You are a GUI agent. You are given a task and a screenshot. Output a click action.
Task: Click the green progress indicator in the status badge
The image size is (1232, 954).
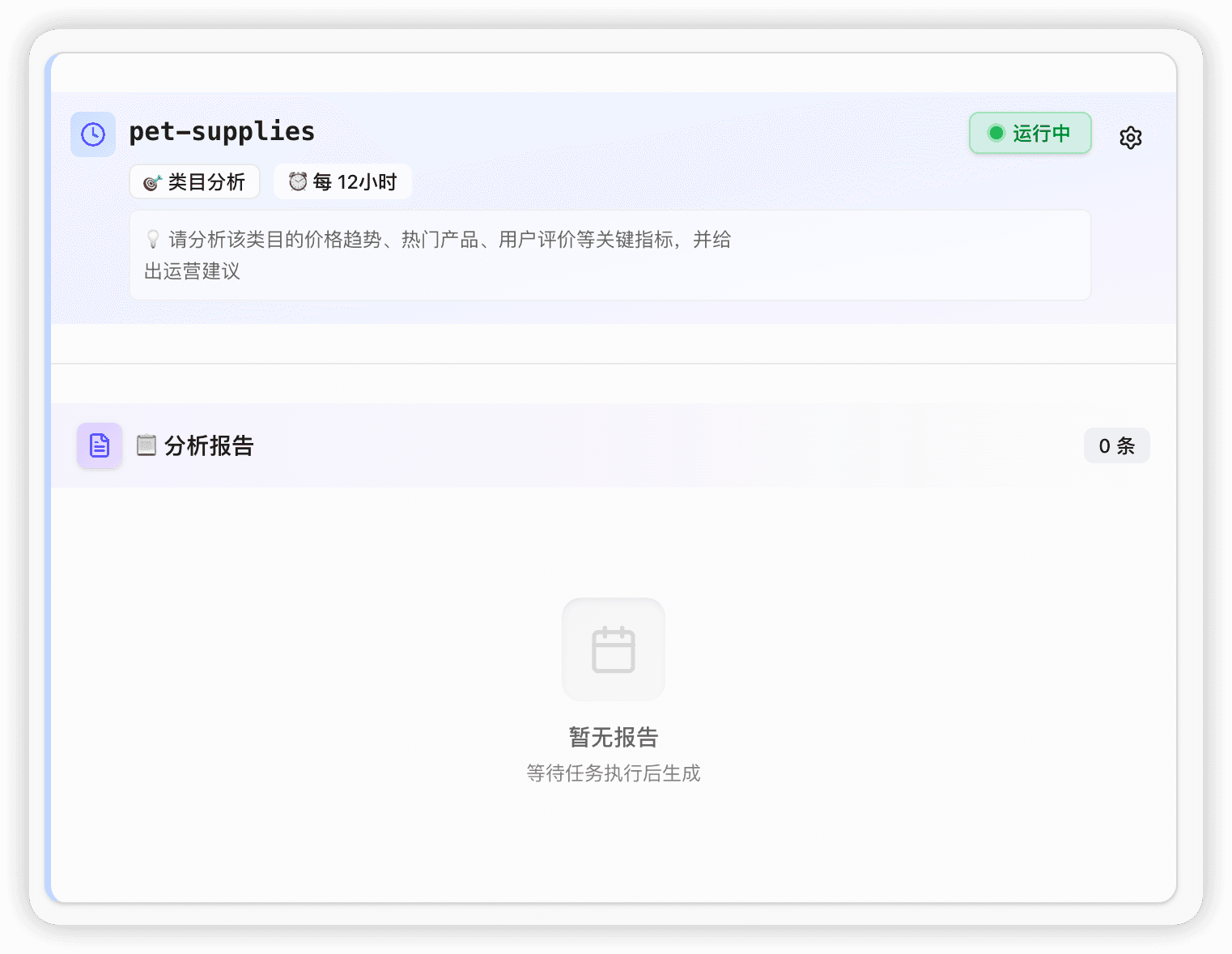click(x=996, y=133)
